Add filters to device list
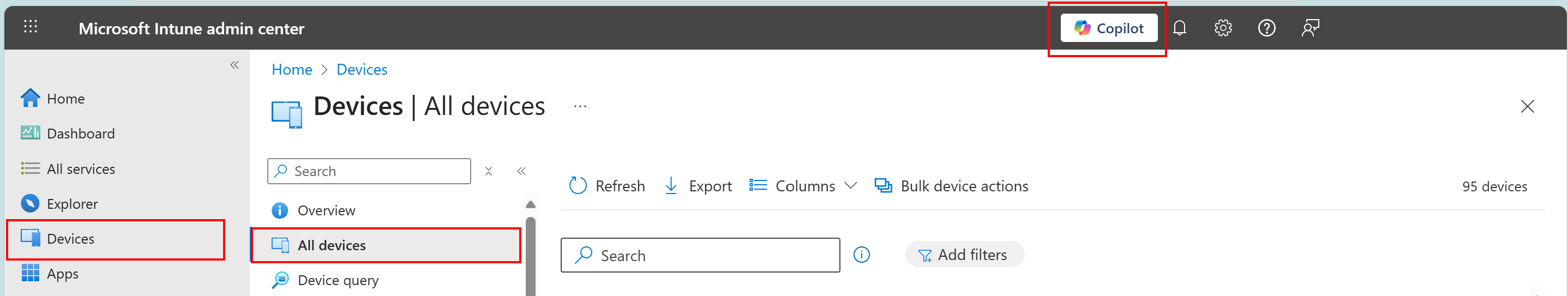1568x296 pixels. point(964,255)
